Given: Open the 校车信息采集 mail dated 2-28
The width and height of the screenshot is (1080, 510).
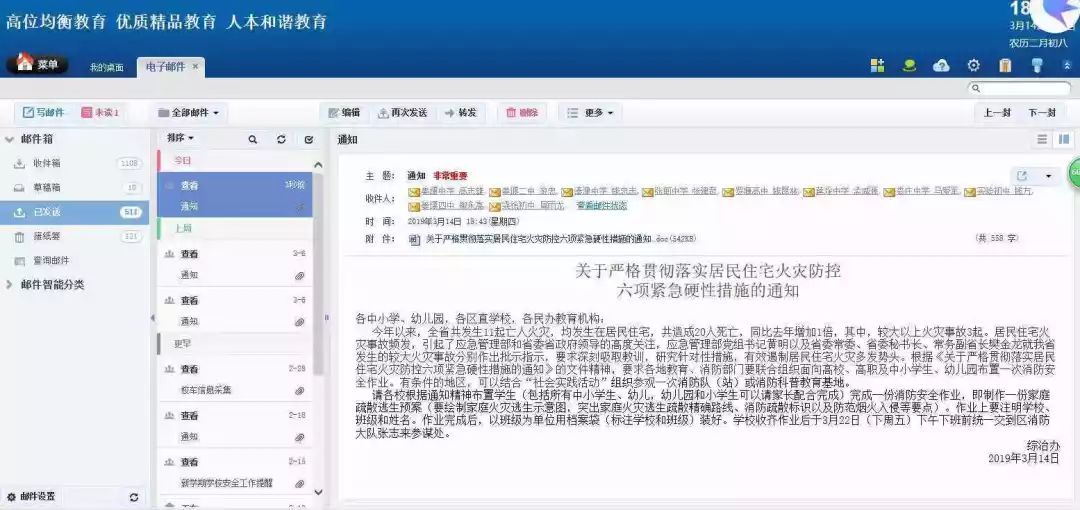Looking at the screenshot, I should click(235, 379).
